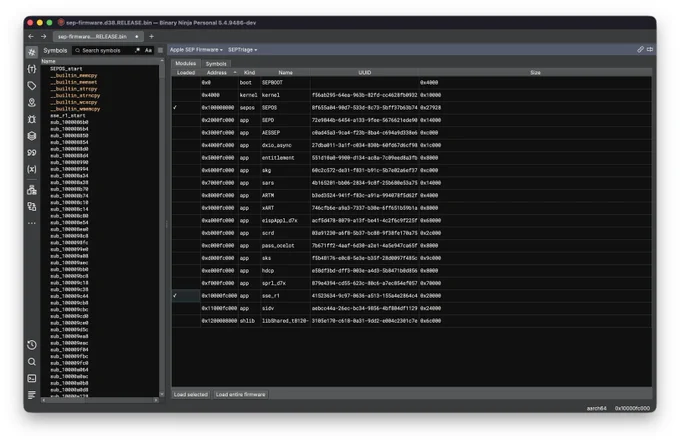This screenshot has width=680, height=444.
Task: Click the 0x10000fc000 status bar address
Action: [x=632, y=408]
